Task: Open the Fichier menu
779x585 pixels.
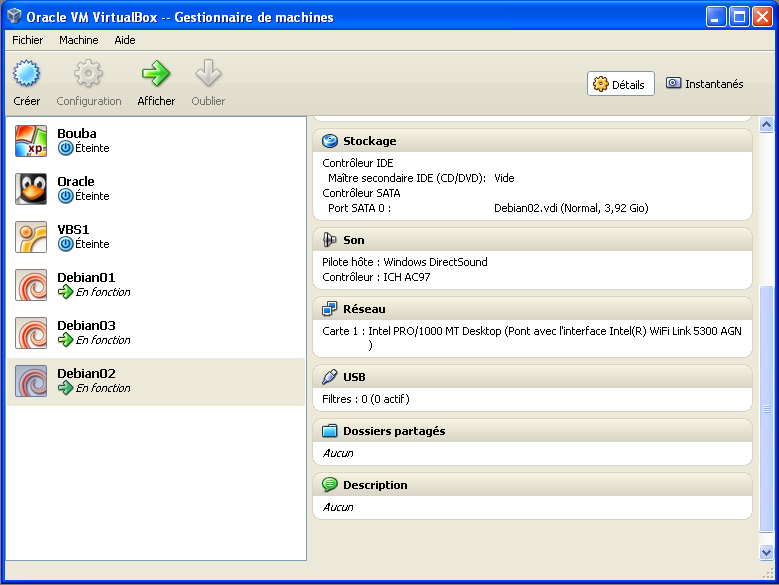Action: click(27, 40)
